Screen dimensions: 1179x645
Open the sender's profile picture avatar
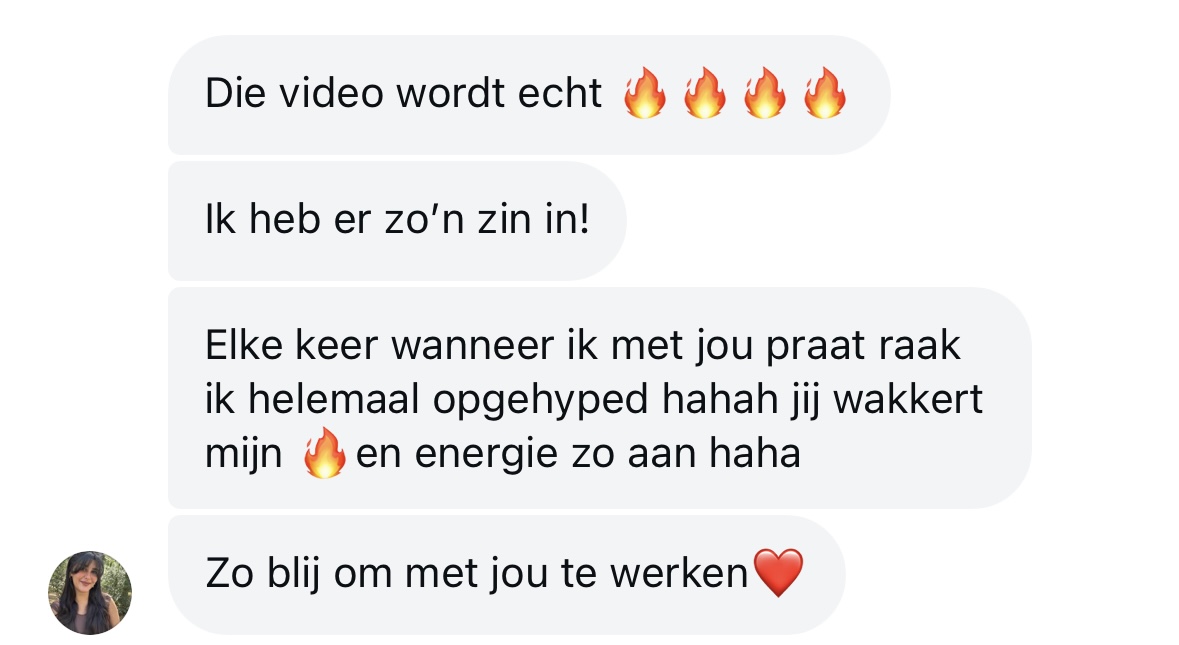(90, 592)
